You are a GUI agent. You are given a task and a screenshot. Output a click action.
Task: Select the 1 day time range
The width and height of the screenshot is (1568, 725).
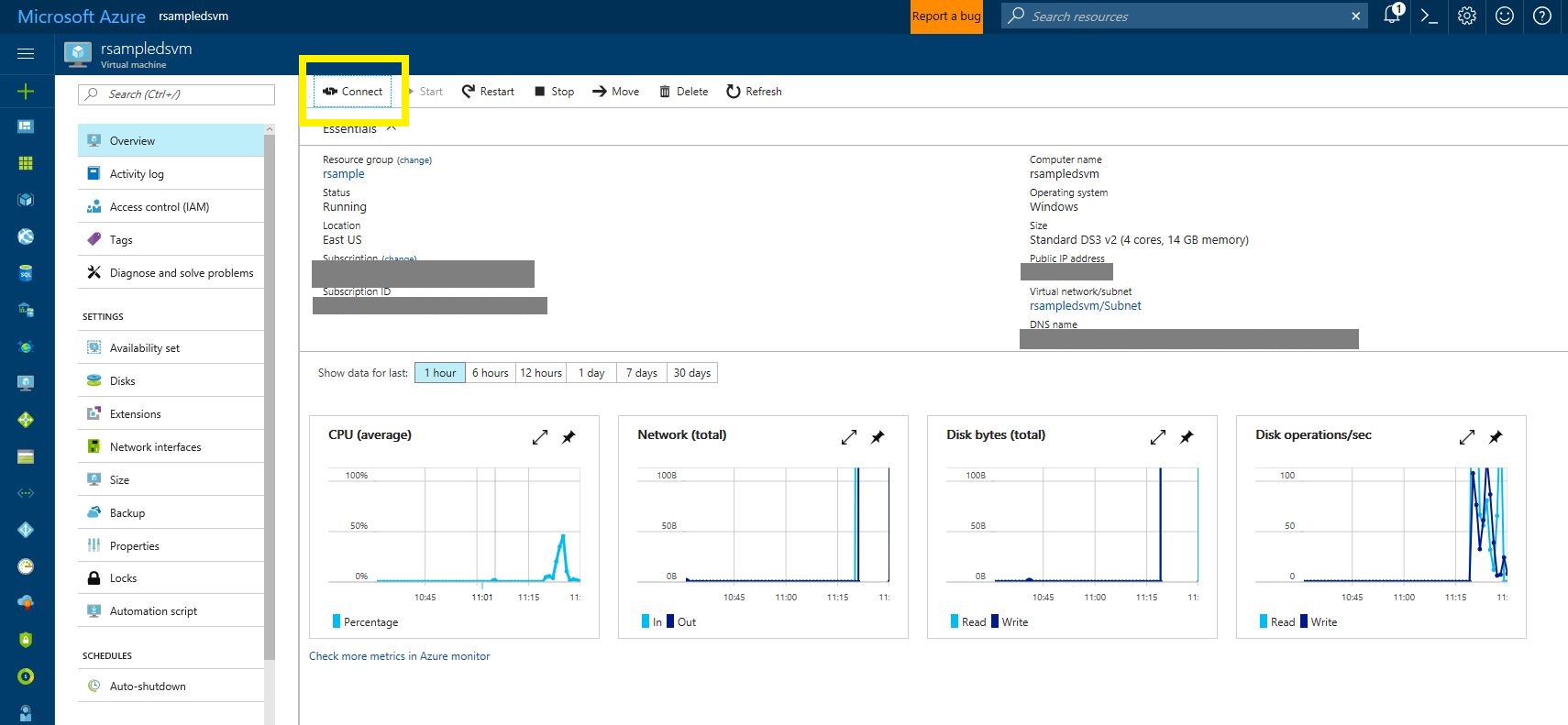click(x=591, y=373)
